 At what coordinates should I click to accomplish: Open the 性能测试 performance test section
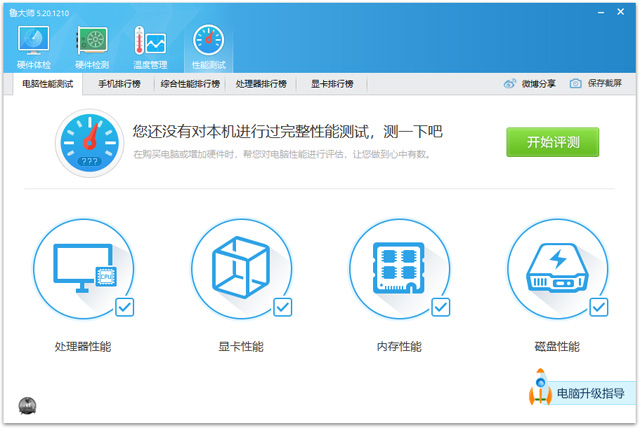click(209, 47)
